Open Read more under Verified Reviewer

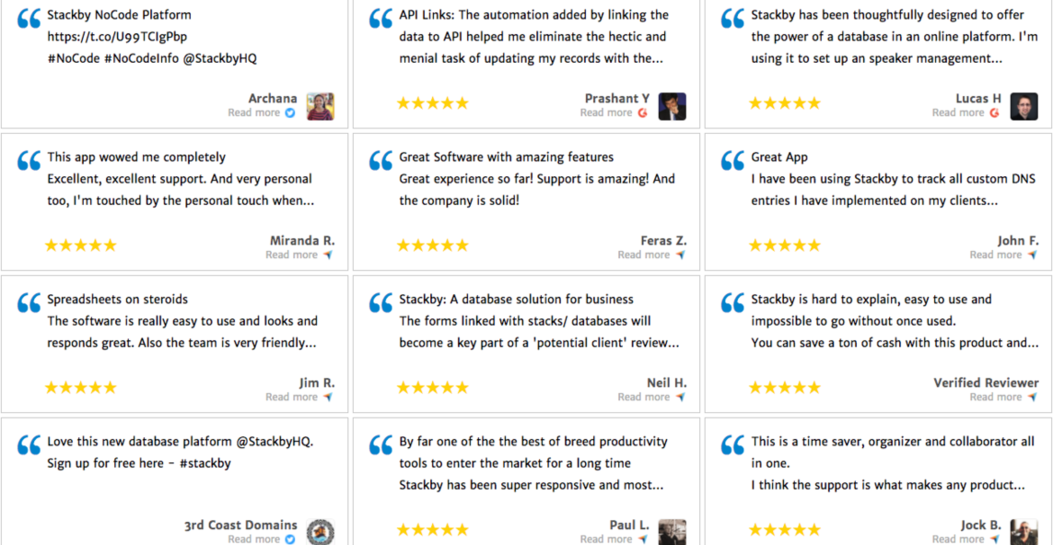tap(995, 397)
